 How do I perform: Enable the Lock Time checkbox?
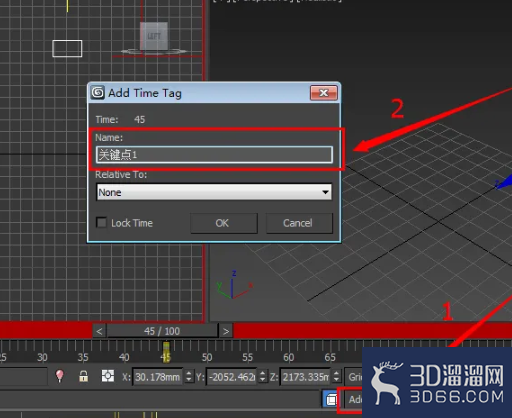(x=101, y=222)
